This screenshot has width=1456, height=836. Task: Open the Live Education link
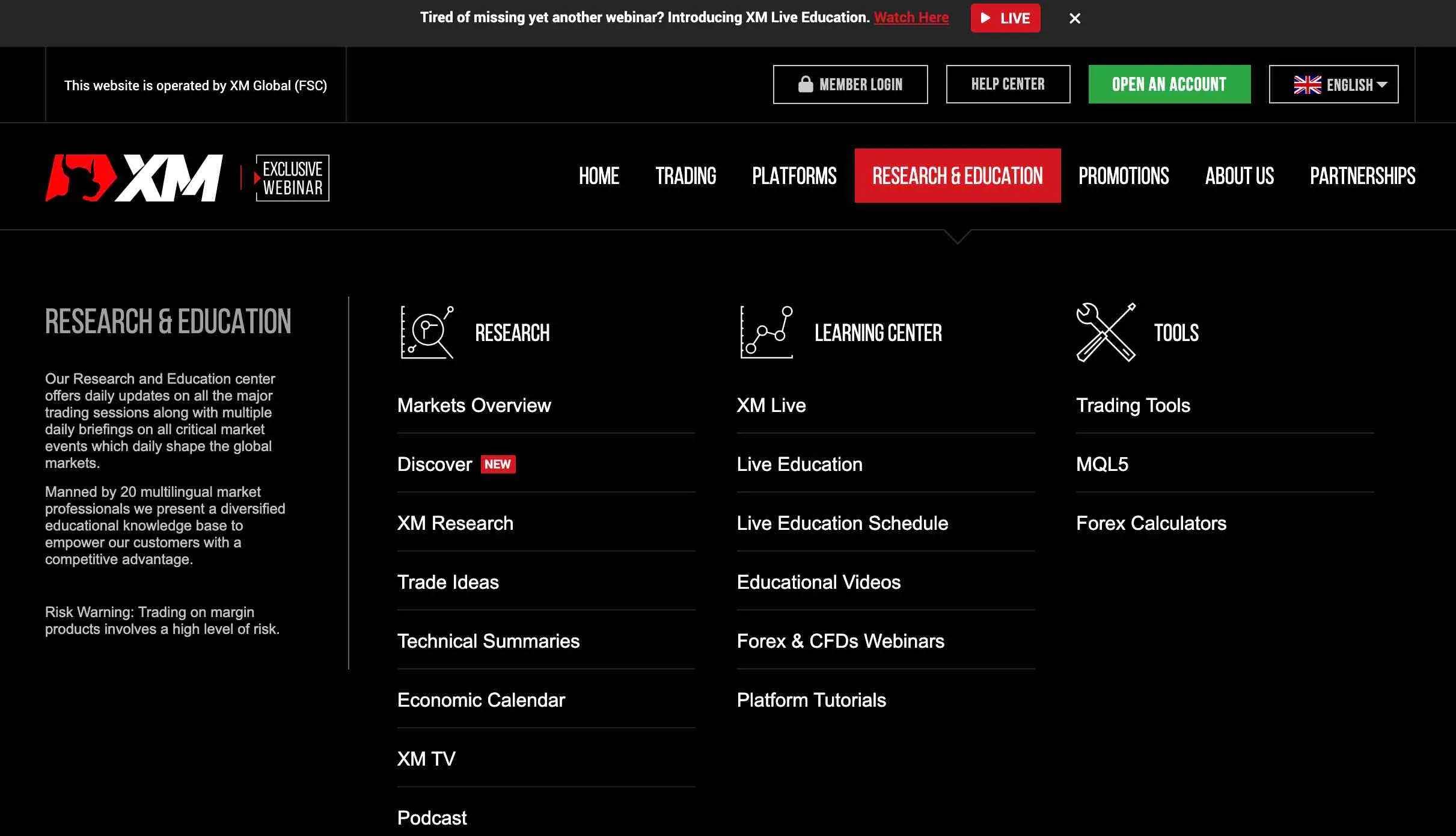click(800, 464)
